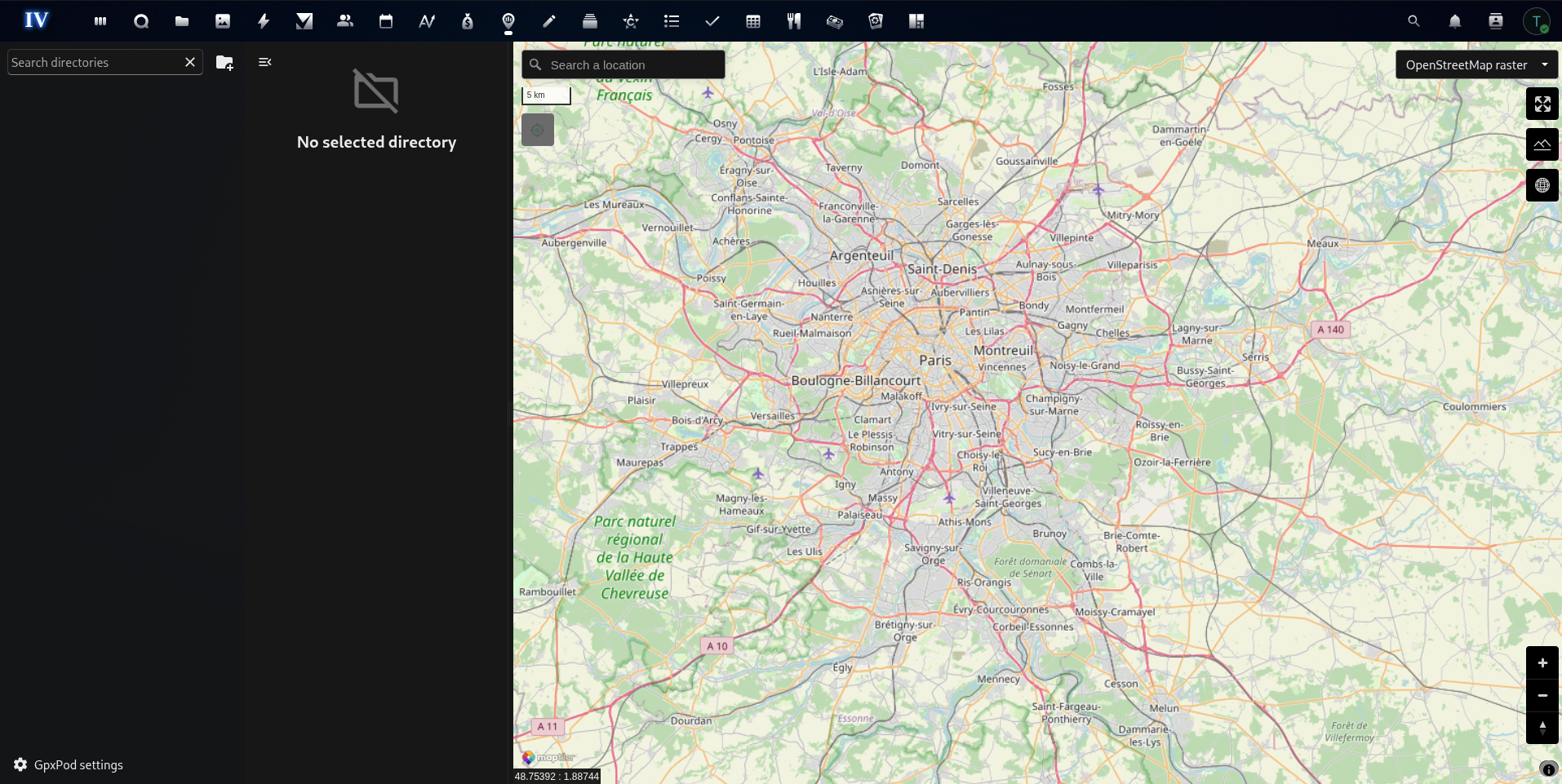This screenshot has width=1562, height=784.
Task: Open GpxPod settings at bottom left
Action: (69, 764)
